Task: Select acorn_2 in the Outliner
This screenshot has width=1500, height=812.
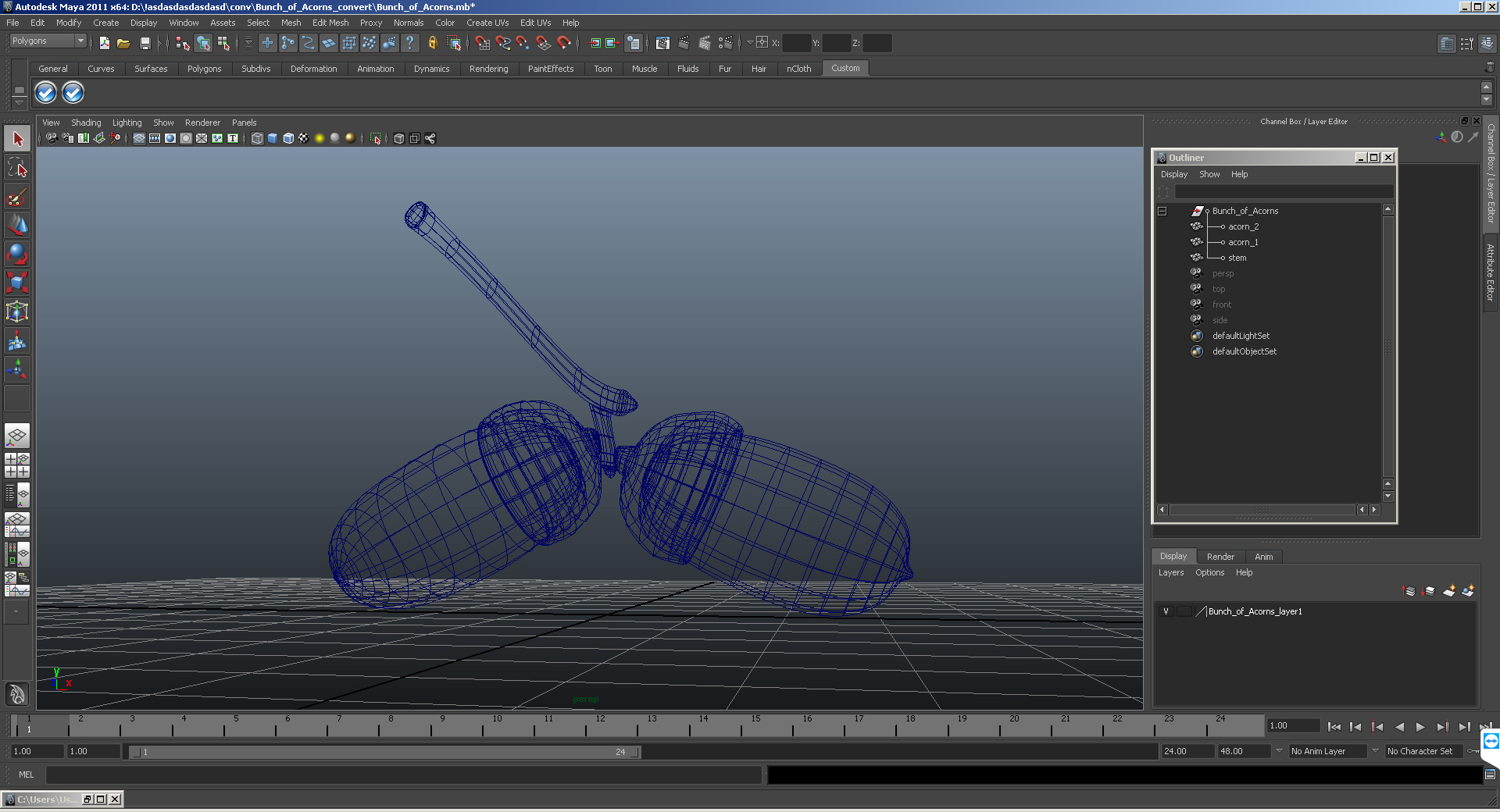Action: pyautogui.click(x=1243, y=226)
